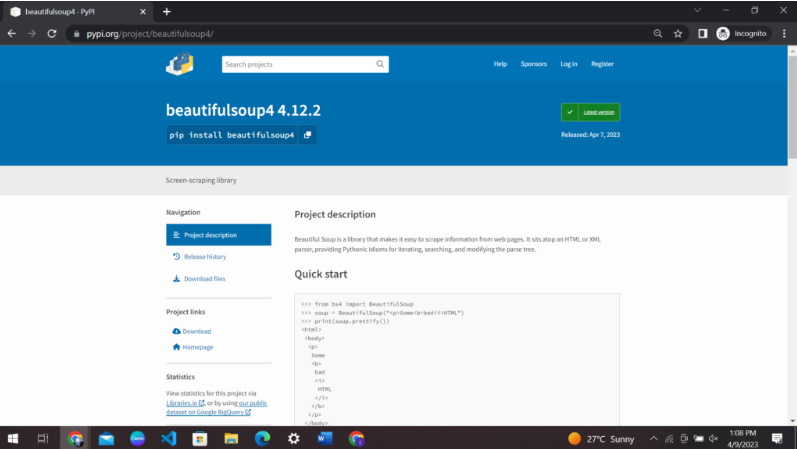The width and height of the screenshot is (797, 449).
Task: Copy the pip install command to clipboard
Action: 307,135
